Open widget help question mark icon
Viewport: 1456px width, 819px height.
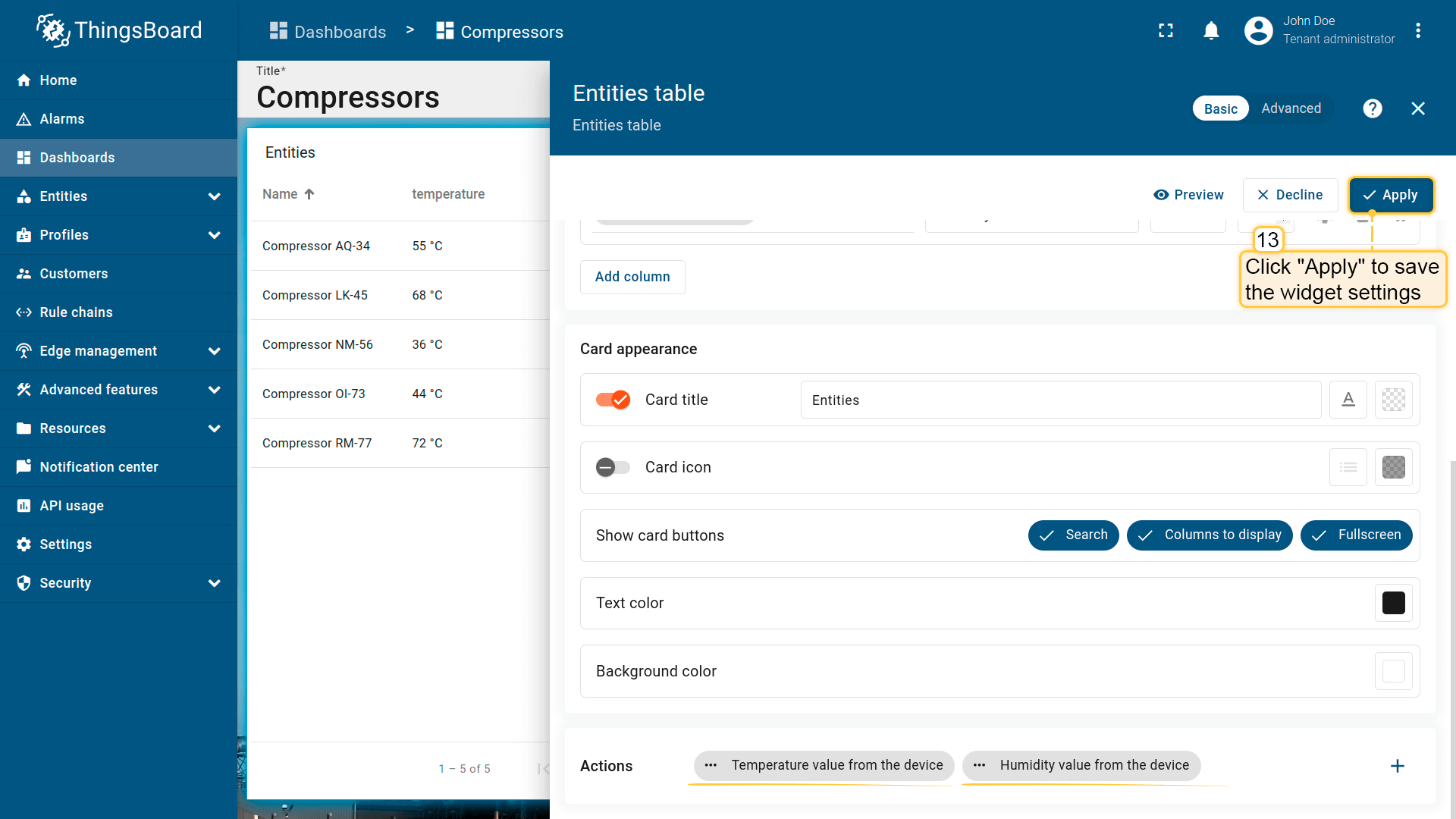click(x=1372, y=108)
